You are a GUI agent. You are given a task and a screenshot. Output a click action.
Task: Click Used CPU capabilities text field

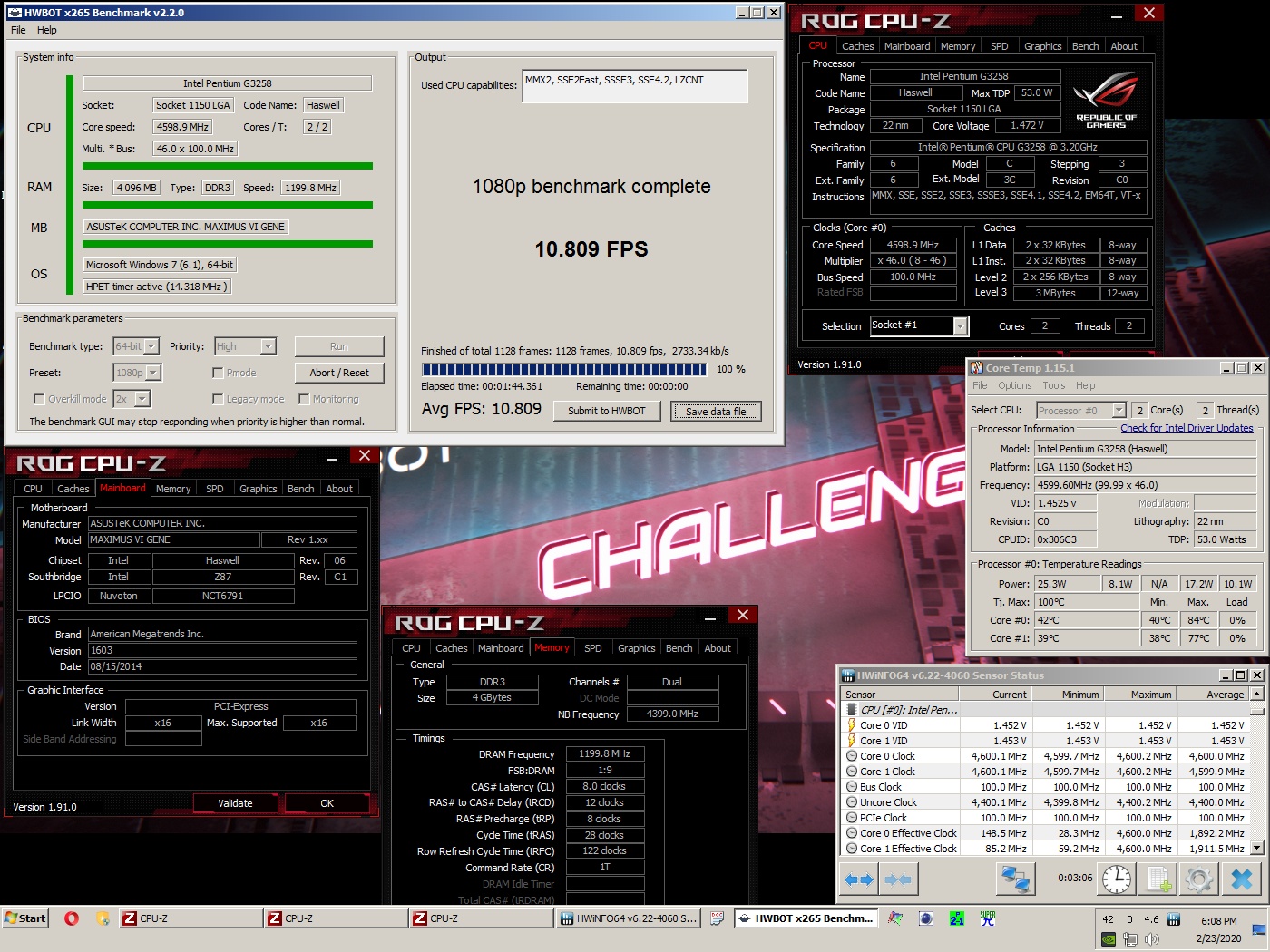[635, 86]
